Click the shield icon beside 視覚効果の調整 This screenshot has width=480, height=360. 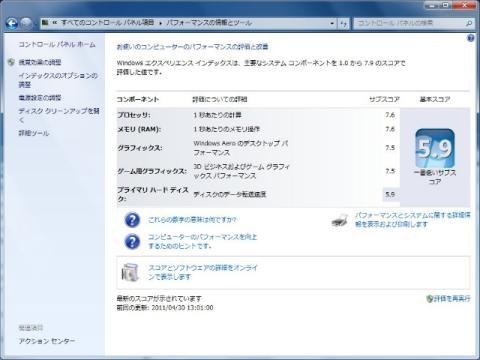[x=11, y=62]
